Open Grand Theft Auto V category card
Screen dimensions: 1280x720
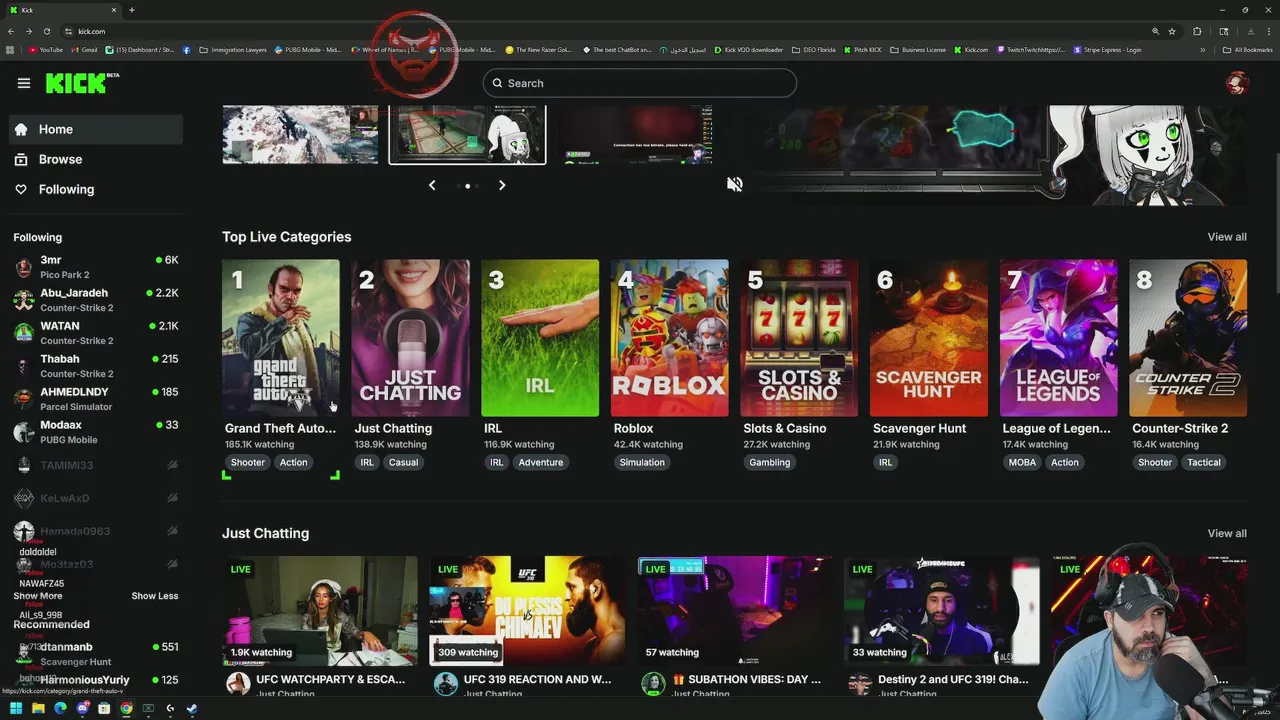(281, 338)
